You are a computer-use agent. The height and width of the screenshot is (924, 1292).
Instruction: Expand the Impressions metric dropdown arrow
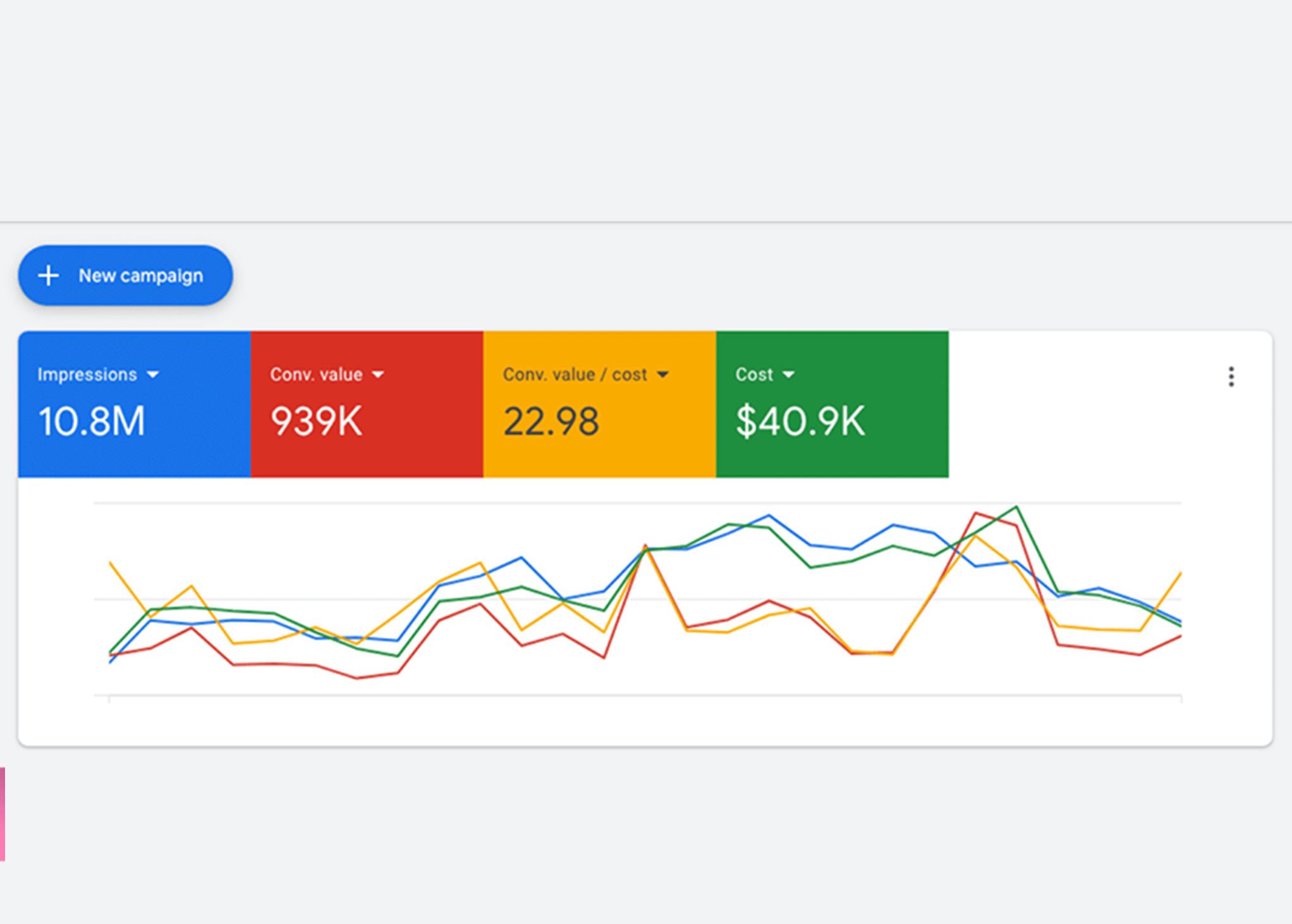(153, 375)
